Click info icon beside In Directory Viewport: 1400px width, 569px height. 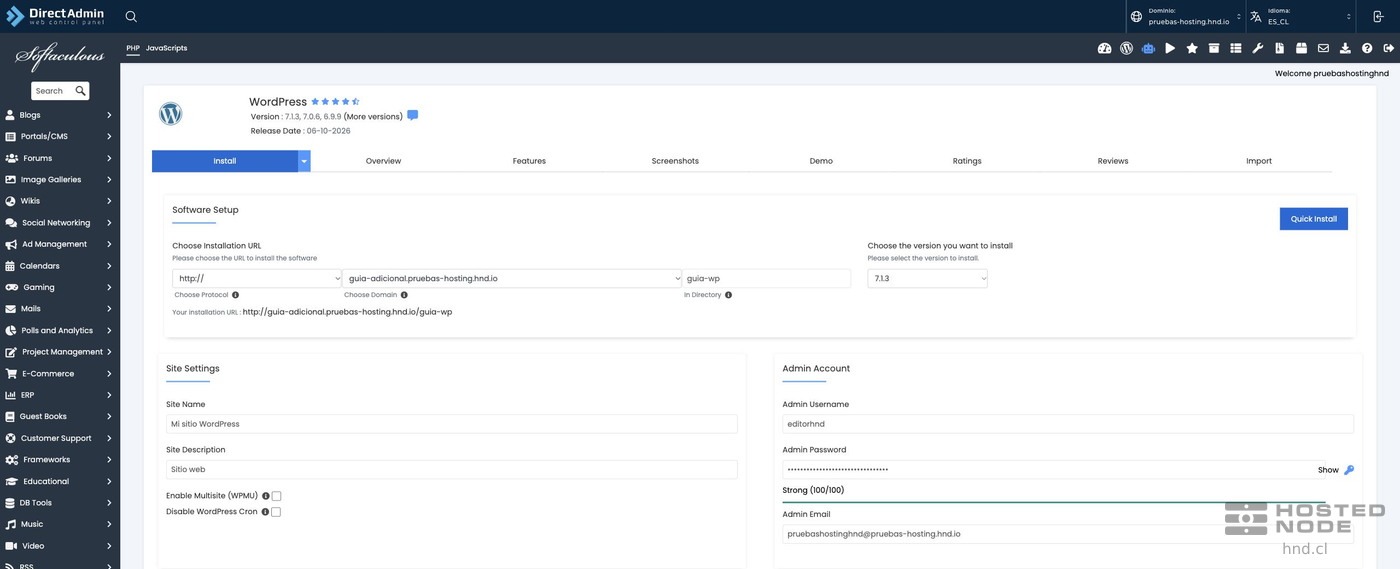tap(728, 295)
